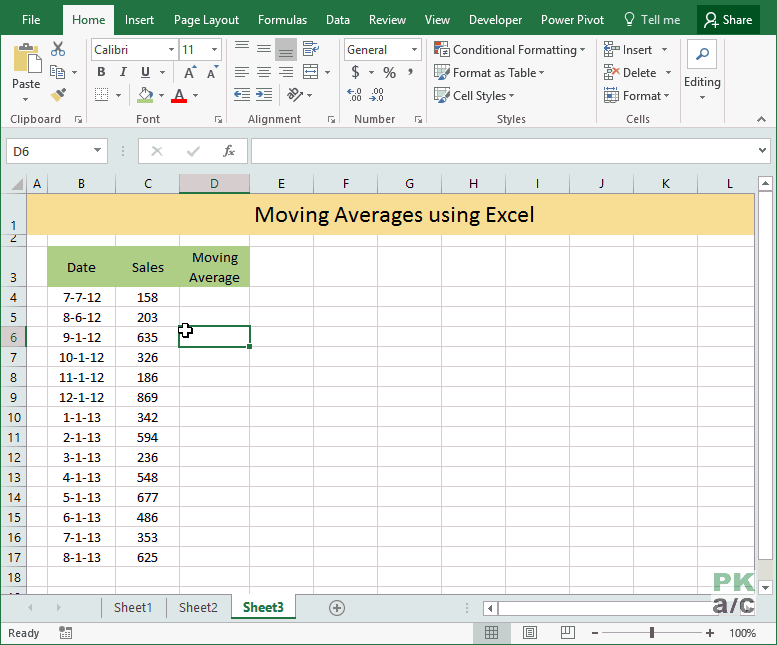The image size is (777, 645).
Task: Click Decrease Decimal icon
Action: pyautogui.click(x=377, y=95)
